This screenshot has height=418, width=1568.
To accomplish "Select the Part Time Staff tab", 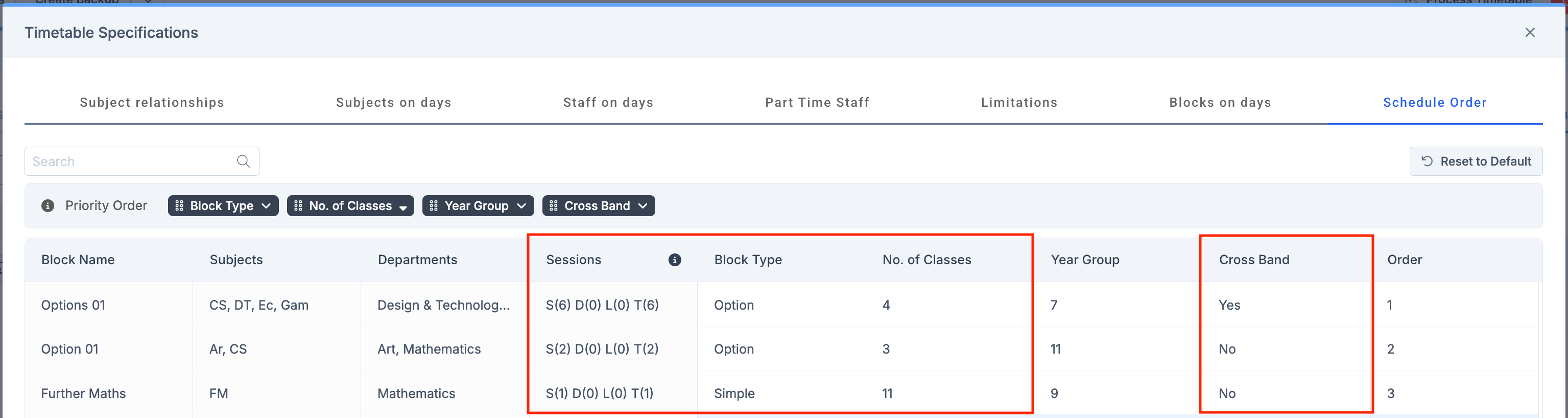I will point(817,103).
